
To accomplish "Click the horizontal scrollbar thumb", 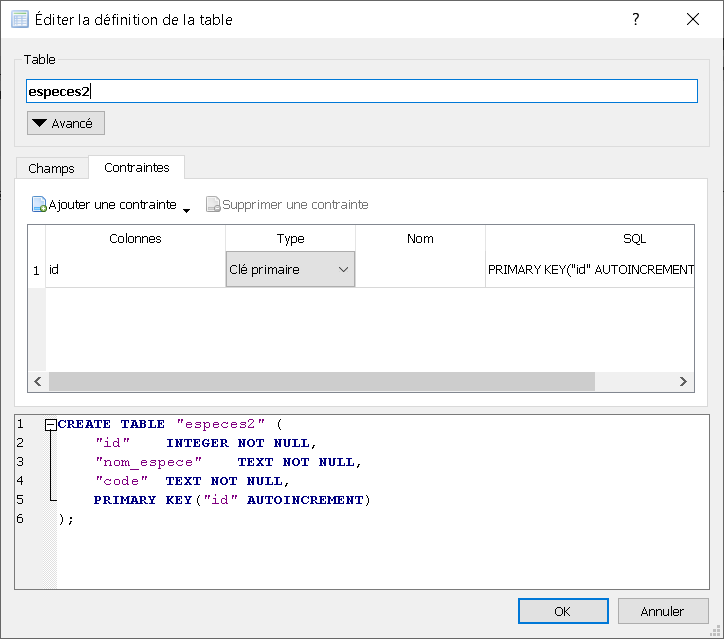I will point(322,381).
